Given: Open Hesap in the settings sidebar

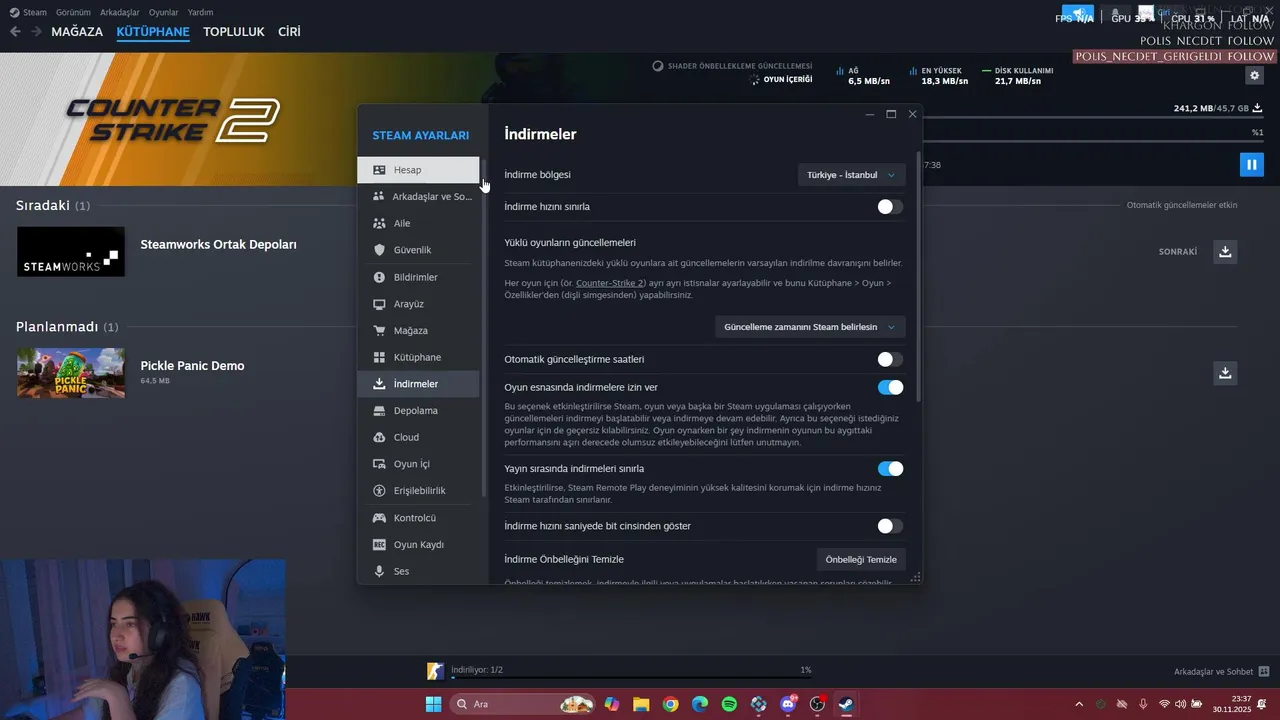Looking at the screenshot, I should pos(418,170).
